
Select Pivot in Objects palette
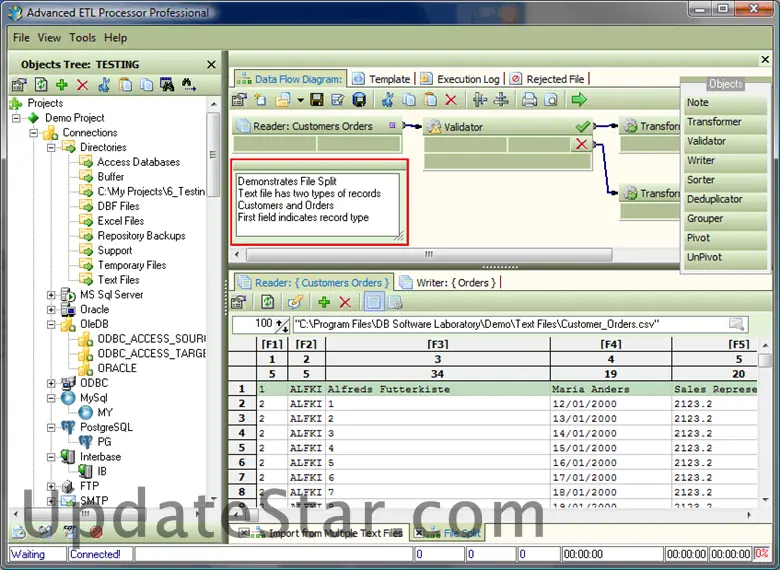coord(724,238)
